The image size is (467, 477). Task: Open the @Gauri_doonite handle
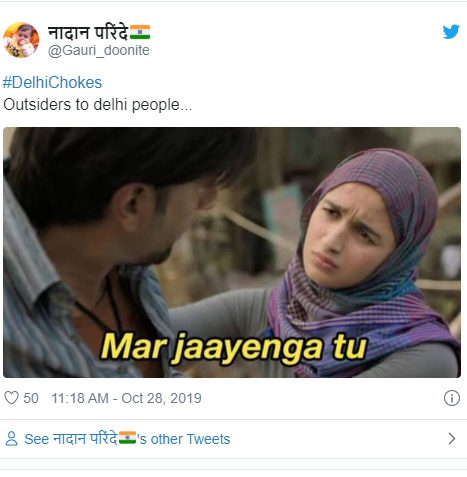pos(99,50)
